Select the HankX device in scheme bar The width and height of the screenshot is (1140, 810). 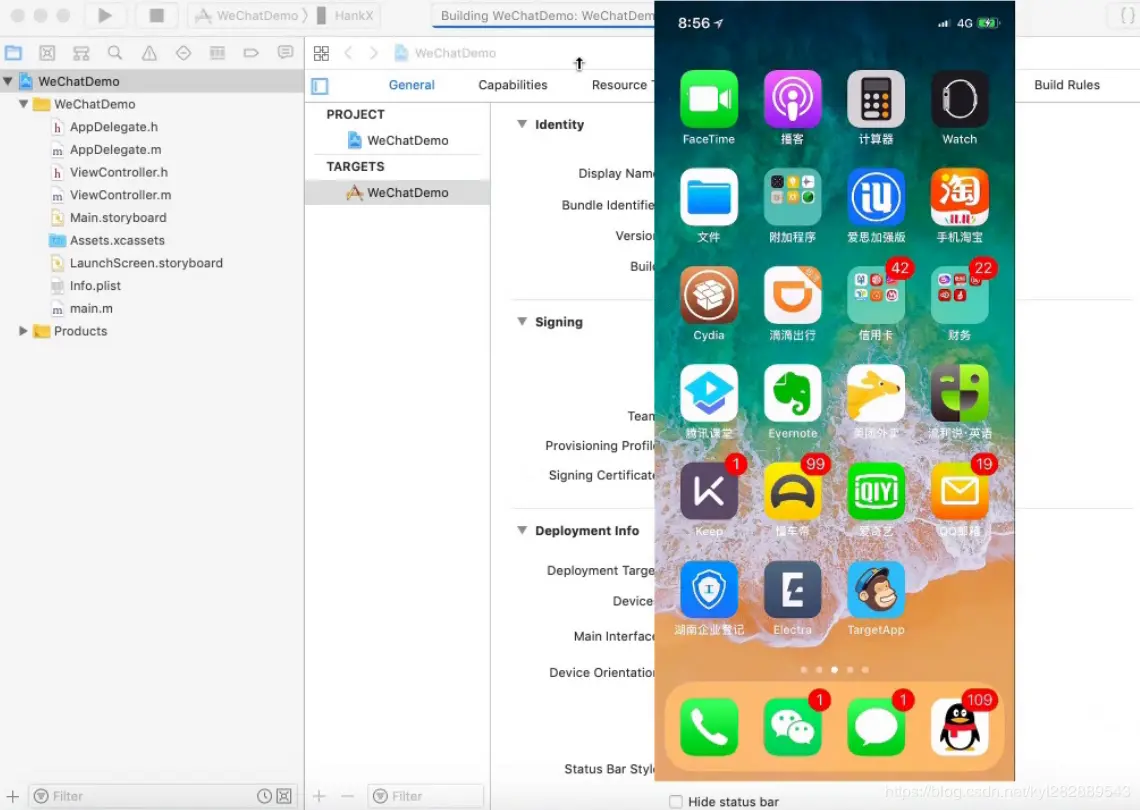click(x=345, y=15)
